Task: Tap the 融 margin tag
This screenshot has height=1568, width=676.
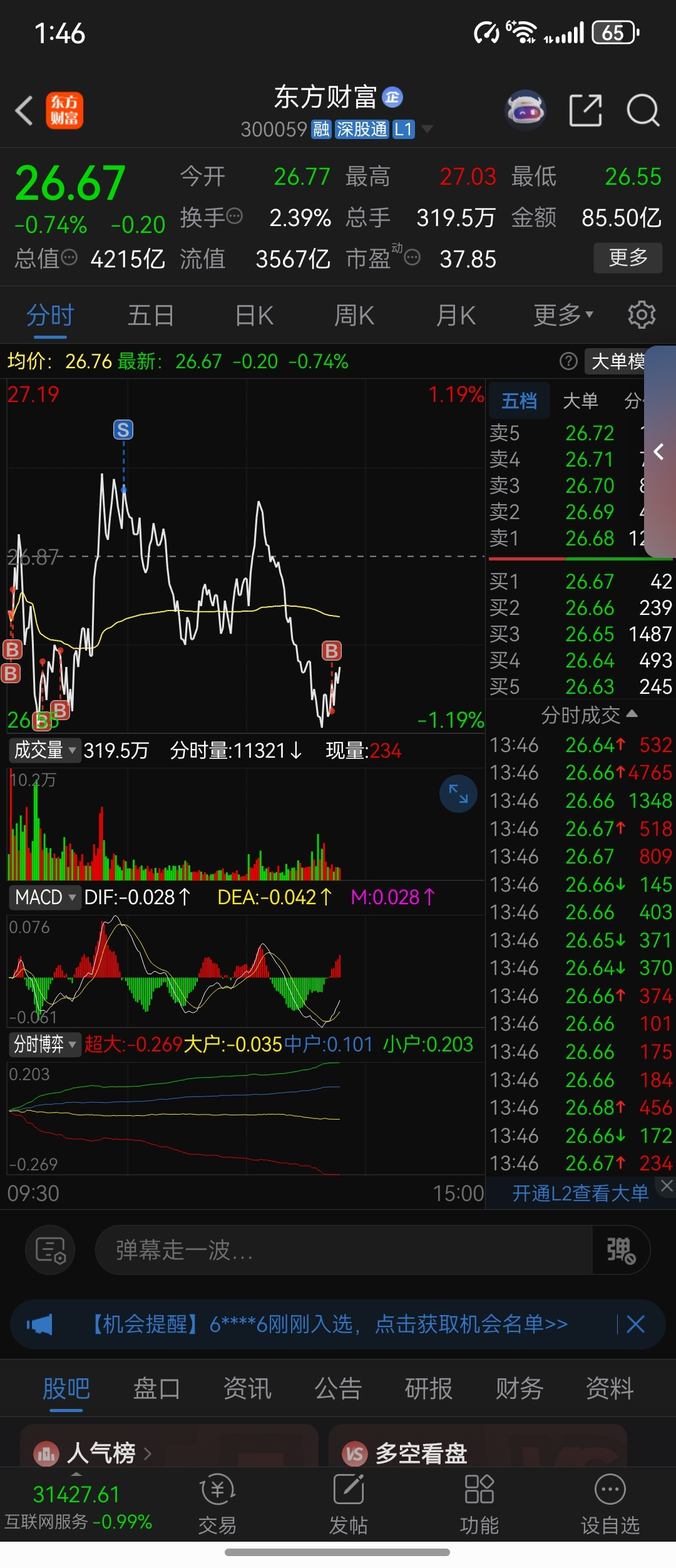Action: (321, 129)
